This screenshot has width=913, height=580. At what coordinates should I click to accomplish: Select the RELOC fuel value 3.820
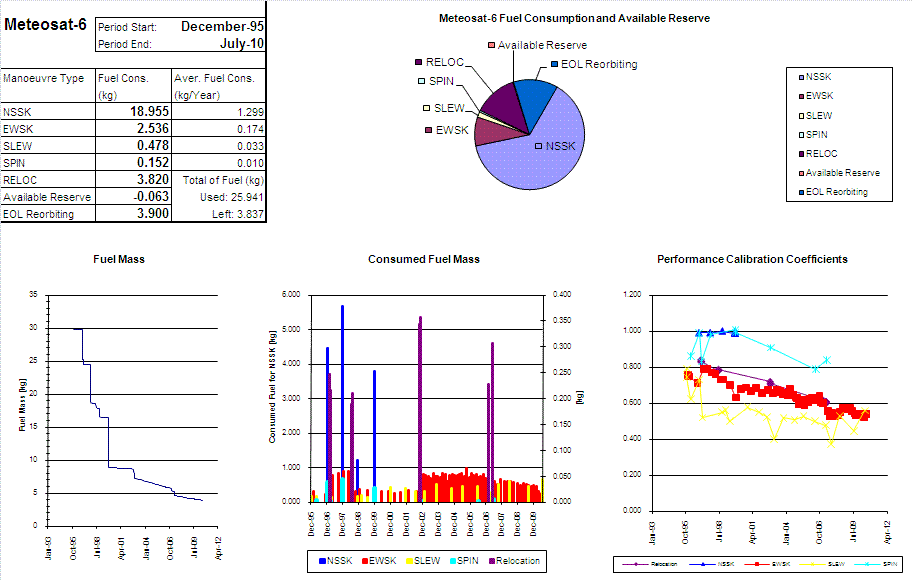153,179
